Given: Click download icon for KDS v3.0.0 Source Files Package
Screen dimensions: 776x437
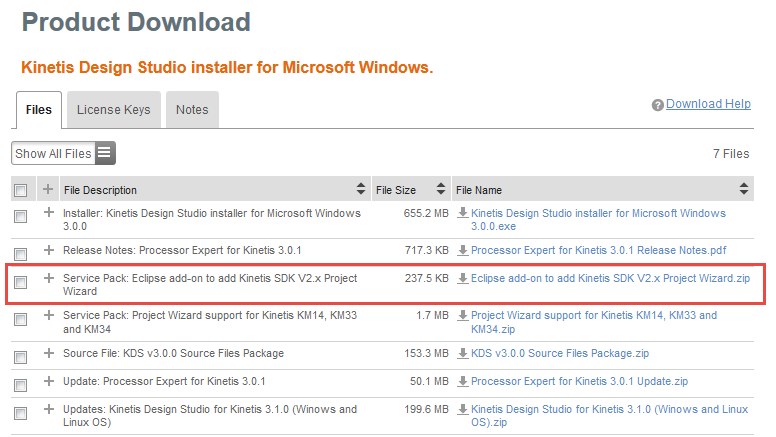Looking at the screenshot, I should pyautogui.click(x=462, y=353).
